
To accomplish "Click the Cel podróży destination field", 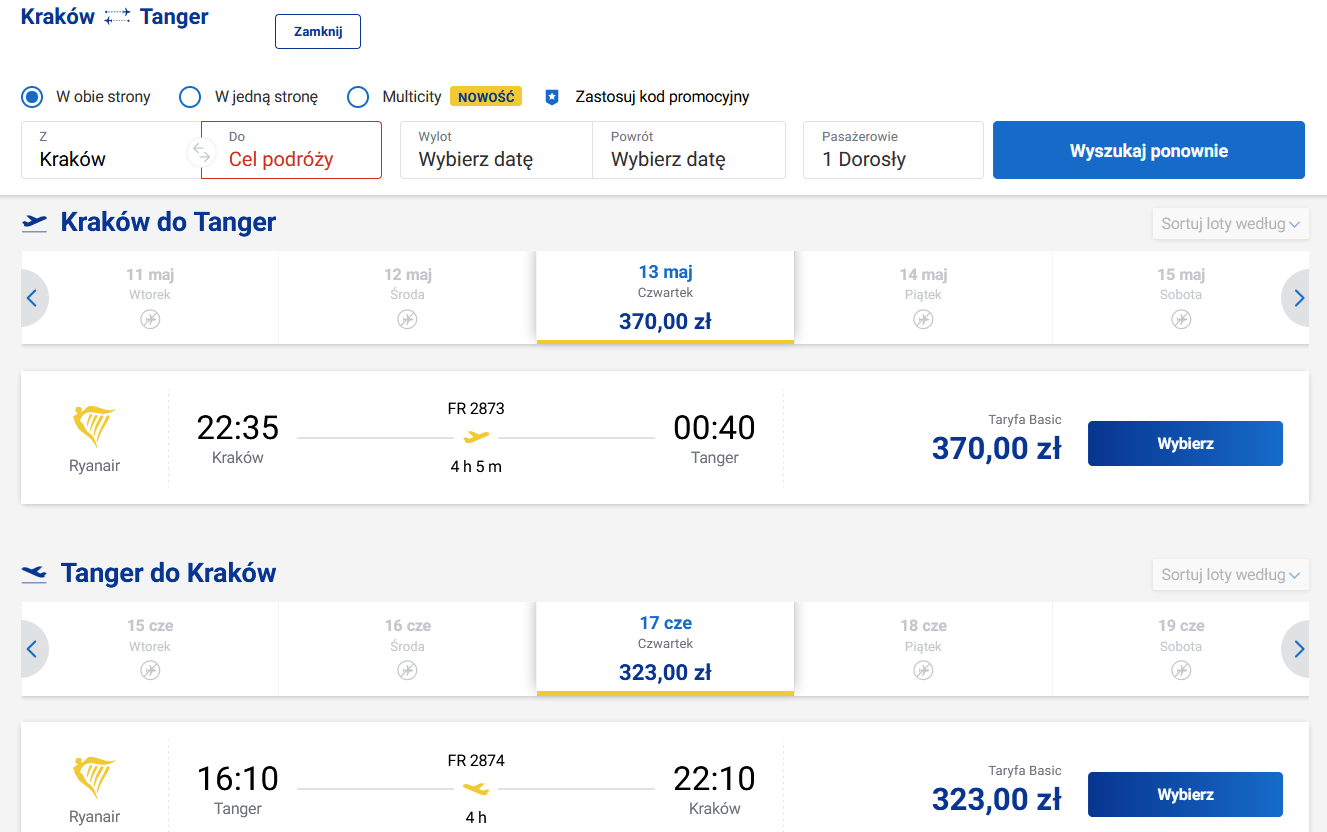I will (291, 150).
